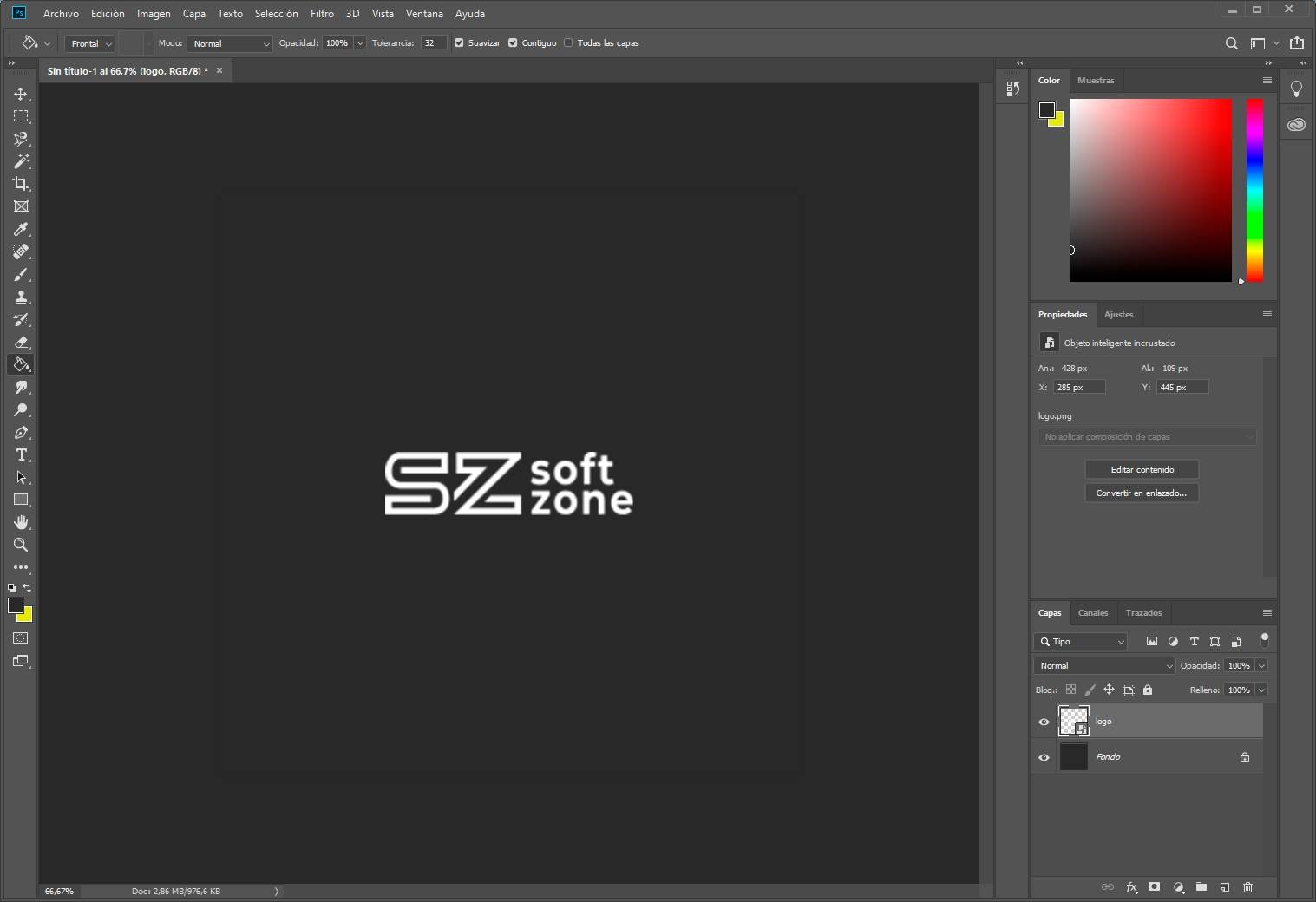1316x902 pixels.
Task: Switch to the Muestras tab
Action: pyautogui.click(x=1096, y=81)
